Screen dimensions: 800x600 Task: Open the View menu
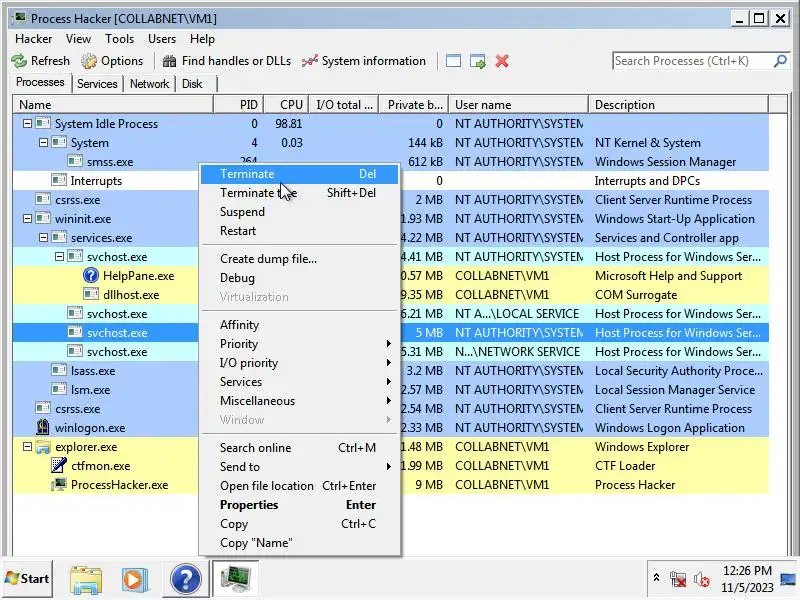coord(78,39)
